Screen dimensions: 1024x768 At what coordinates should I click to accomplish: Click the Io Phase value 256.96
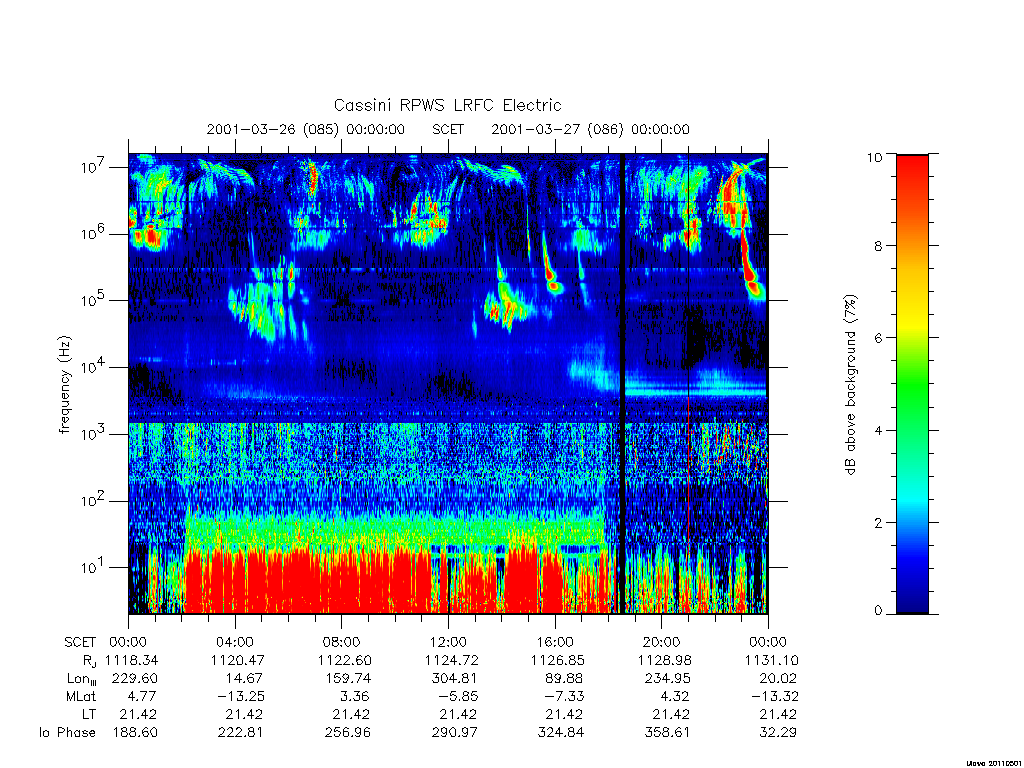point(347,733)
